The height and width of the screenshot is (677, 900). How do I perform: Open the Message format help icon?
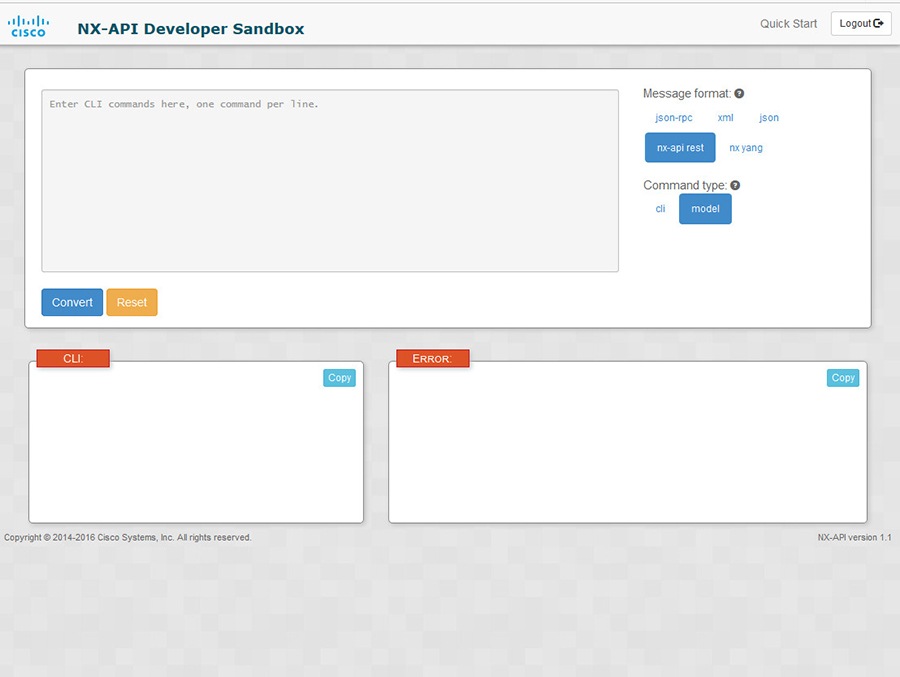click(738, 93)
